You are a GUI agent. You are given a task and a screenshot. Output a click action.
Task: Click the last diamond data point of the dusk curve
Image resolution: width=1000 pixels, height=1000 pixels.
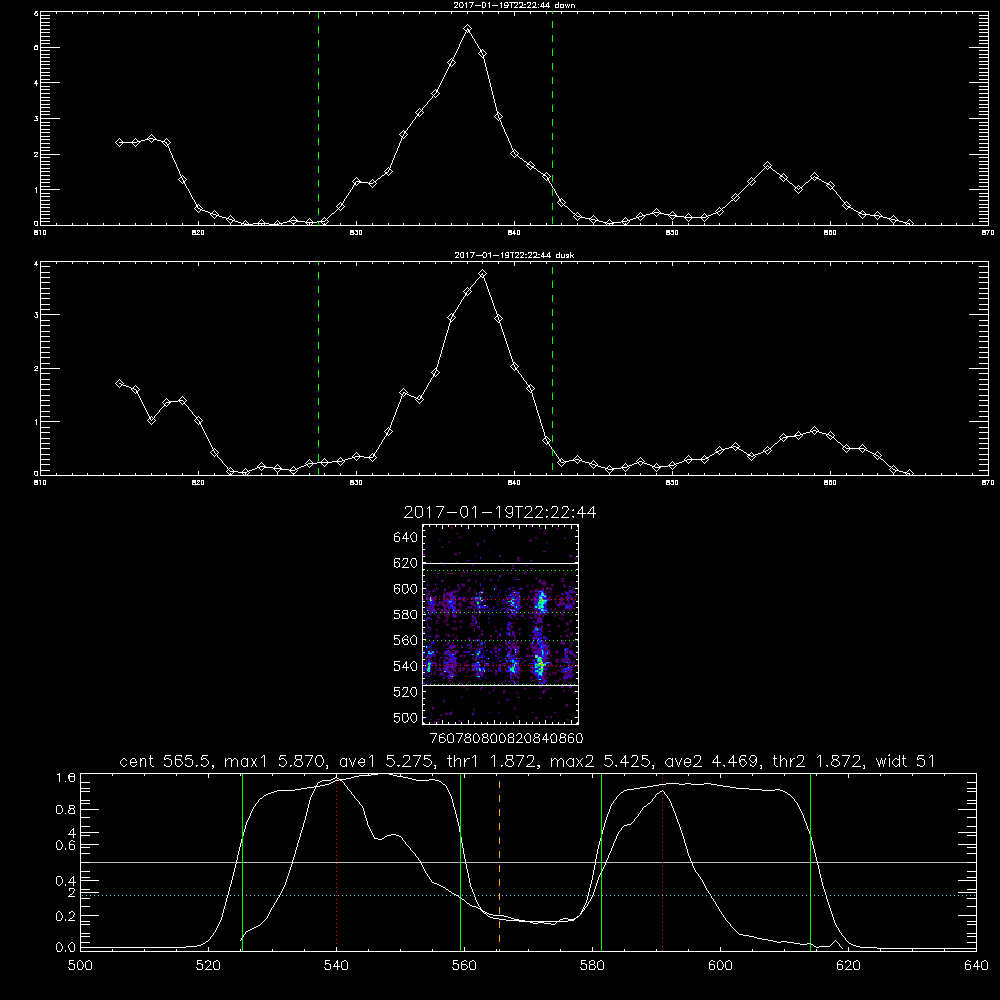(909, 473)
